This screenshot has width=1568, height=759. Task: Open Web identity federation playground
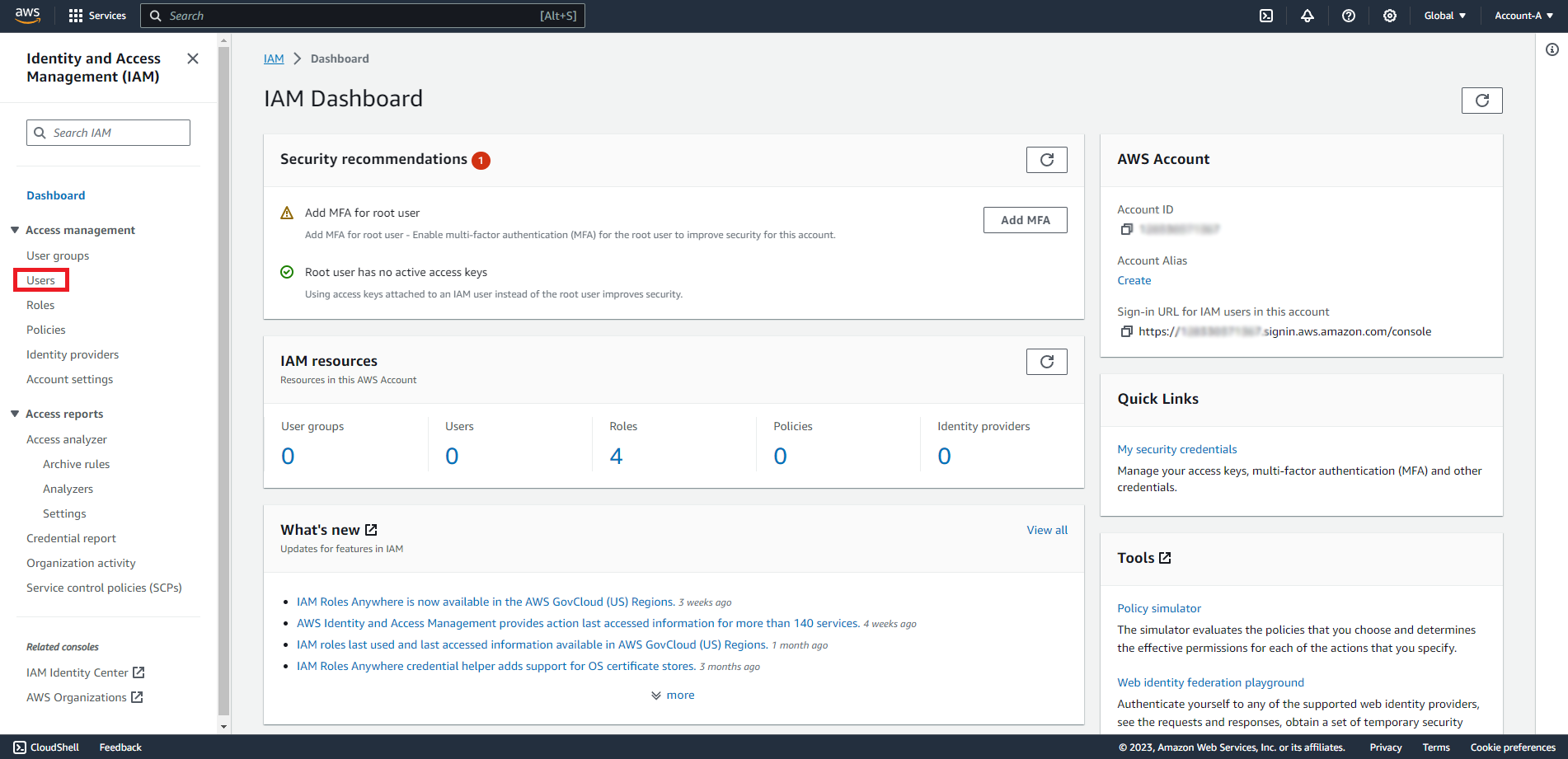(1210, 682)
